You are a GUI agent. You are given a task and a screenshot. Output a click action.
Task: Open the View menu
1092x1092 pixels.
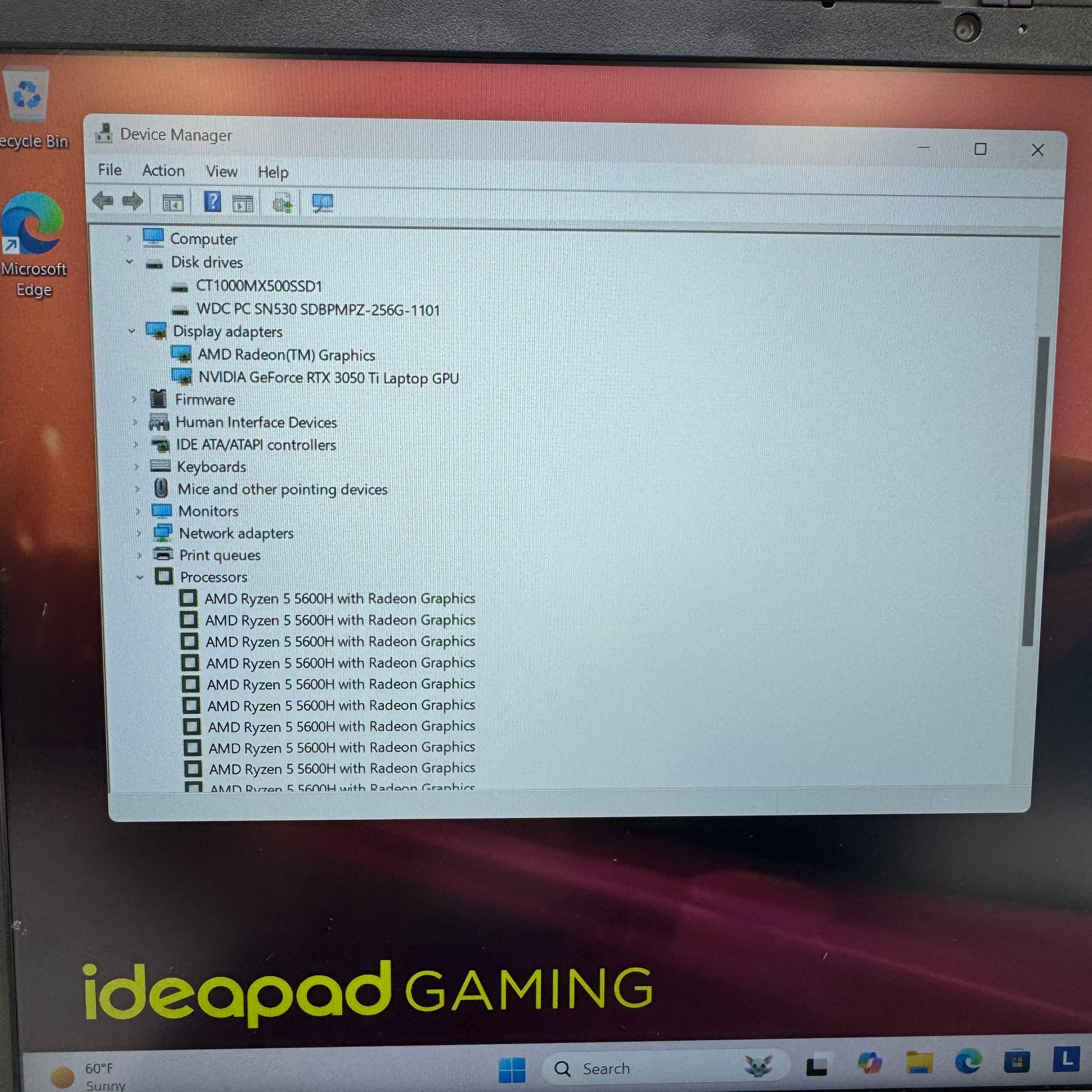point(221,172)
